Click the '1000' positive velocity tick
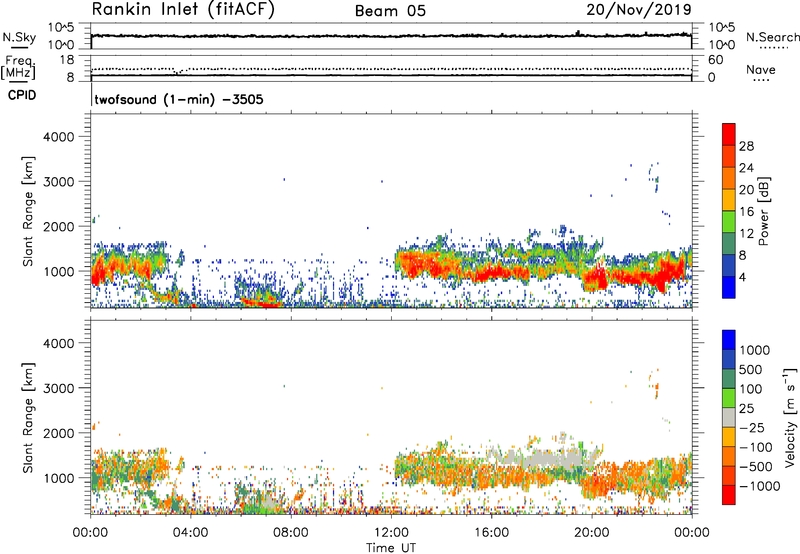Screen dimensions: 800x554 (x=755, y=350)
